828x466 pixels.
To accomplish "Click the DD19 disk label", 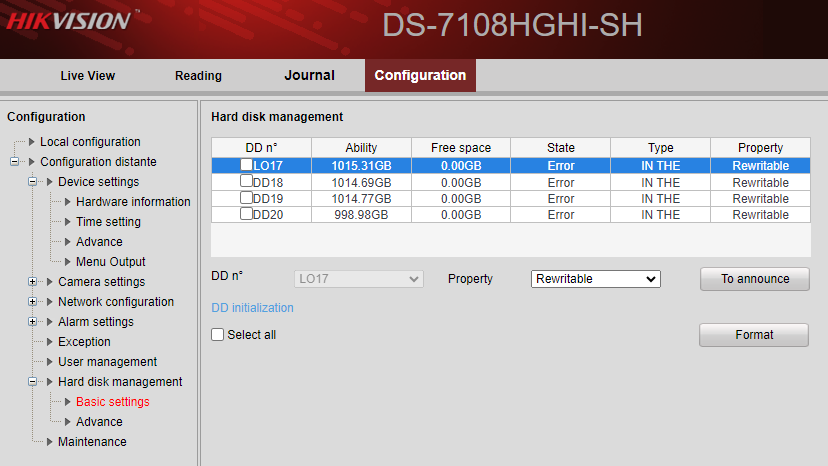I will click(268, 199).
